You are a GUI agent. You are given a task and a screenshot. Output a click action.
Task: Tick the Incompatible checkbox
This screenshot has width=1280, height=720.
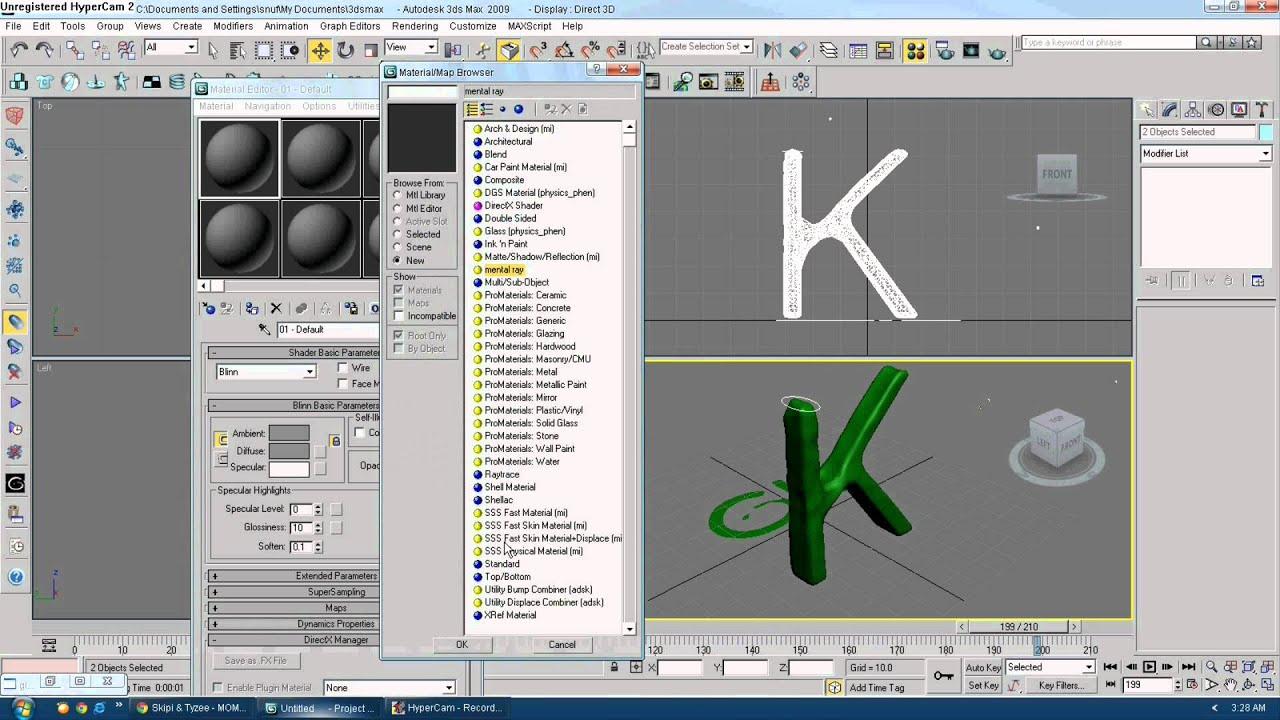[x=398, y=316]
